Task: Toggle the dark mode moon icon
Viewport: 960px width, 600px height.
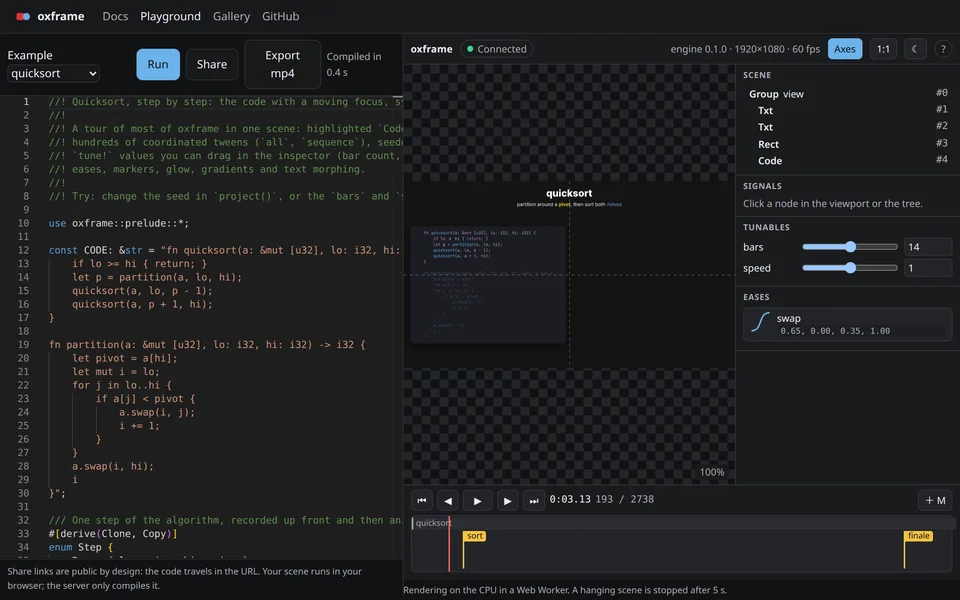Action: tap(915, 49)
